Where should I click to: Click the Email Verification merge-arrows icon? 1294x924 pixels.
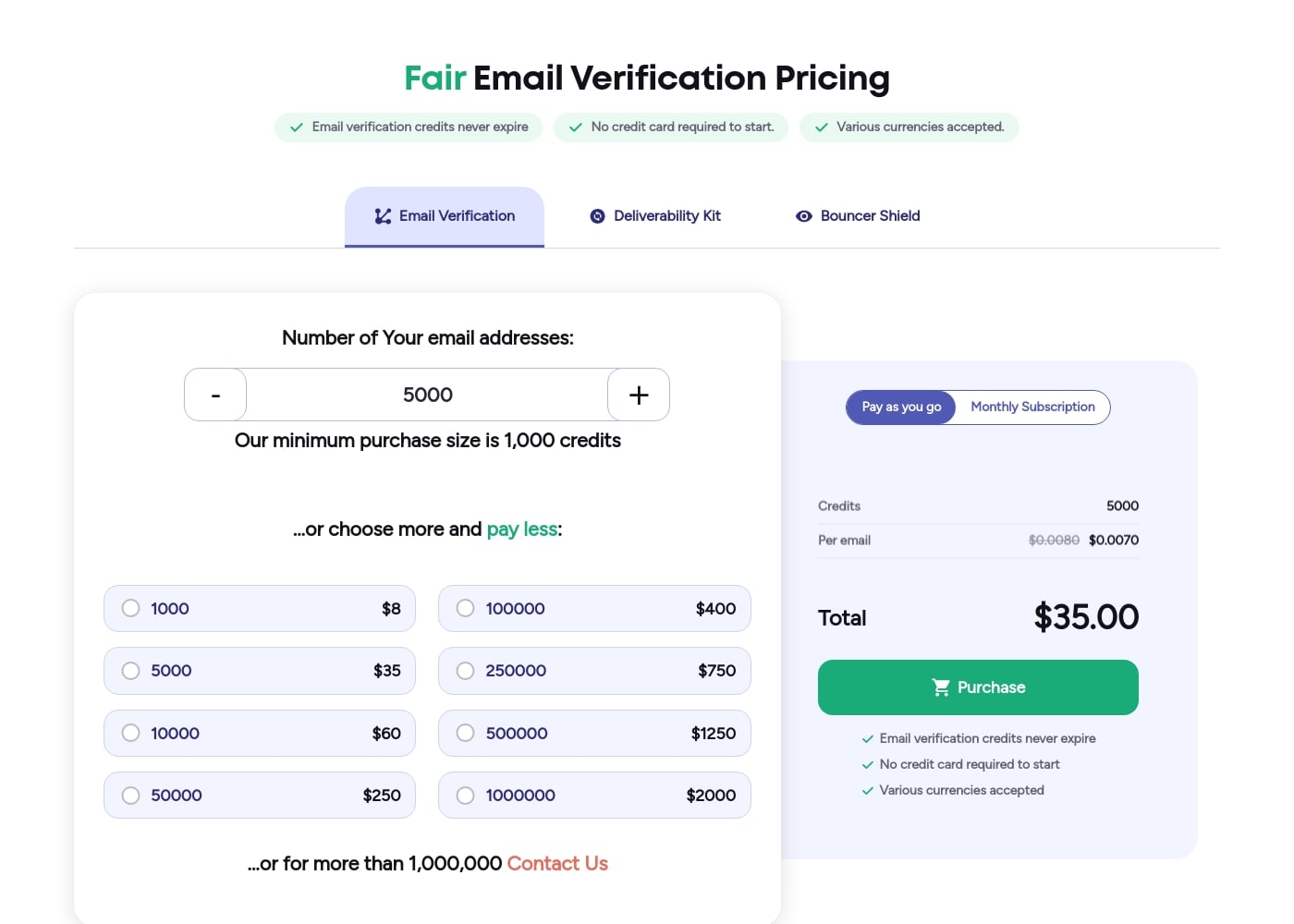(x=382, y=215)
